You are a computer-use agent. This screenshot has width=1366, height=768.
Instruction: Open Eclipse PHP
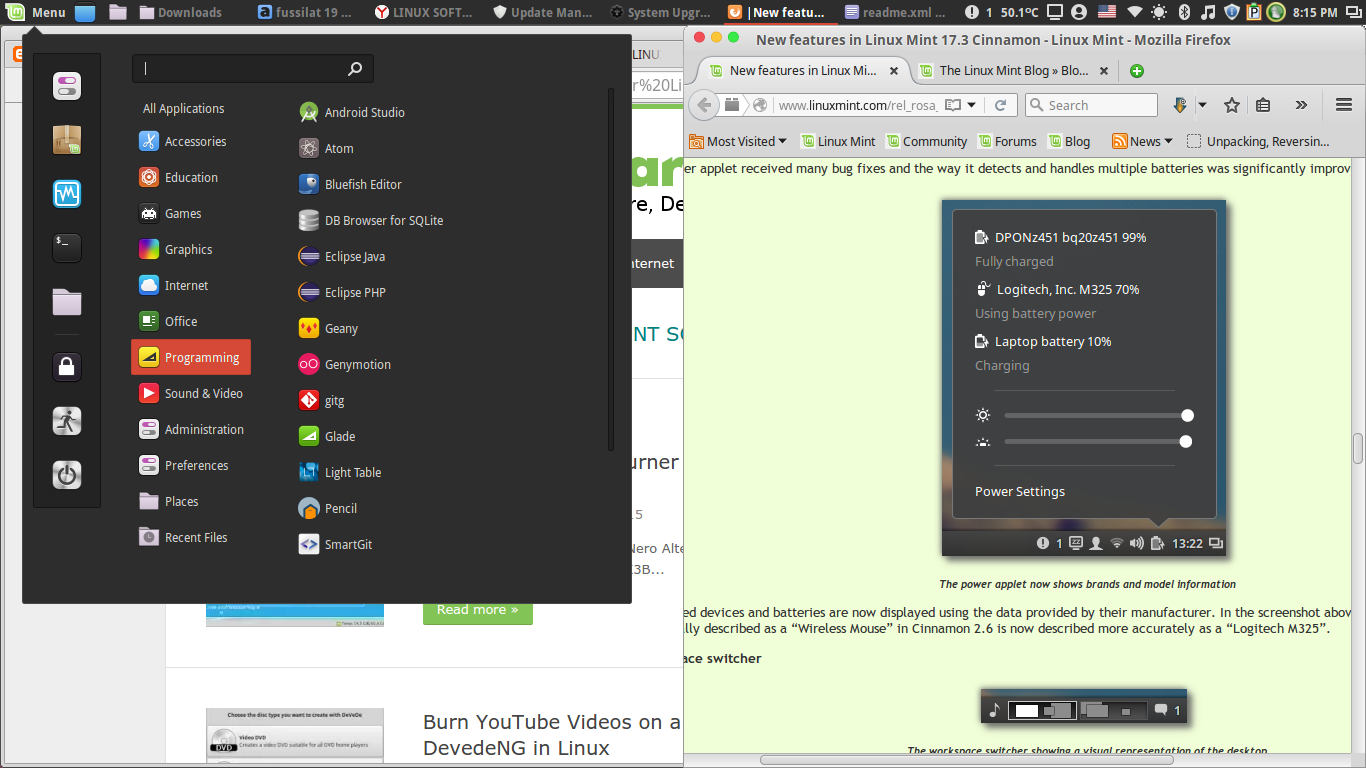point(342,293)
